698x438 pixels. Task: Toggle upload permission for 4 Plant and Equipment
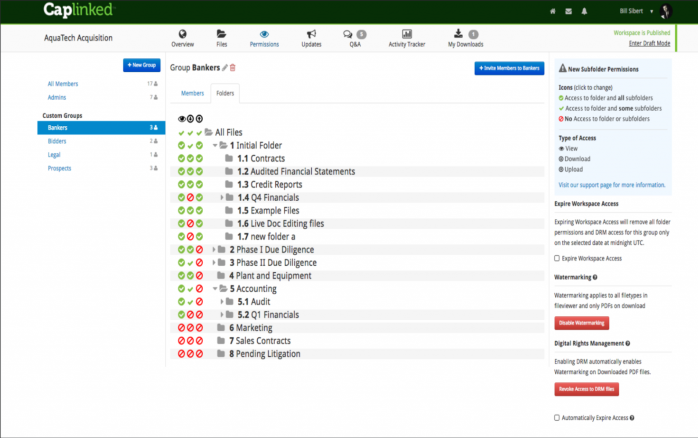click(199, 276)
